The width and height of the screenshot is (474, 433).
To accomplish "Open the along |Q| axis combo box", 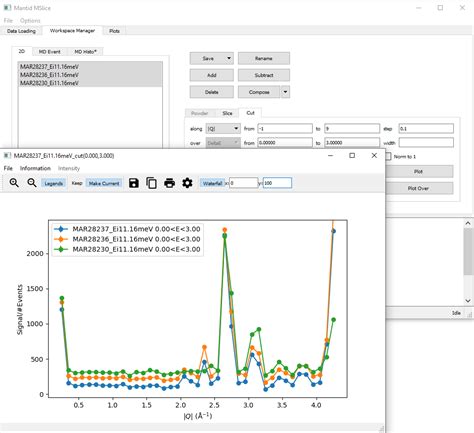I will coord(223,129).
